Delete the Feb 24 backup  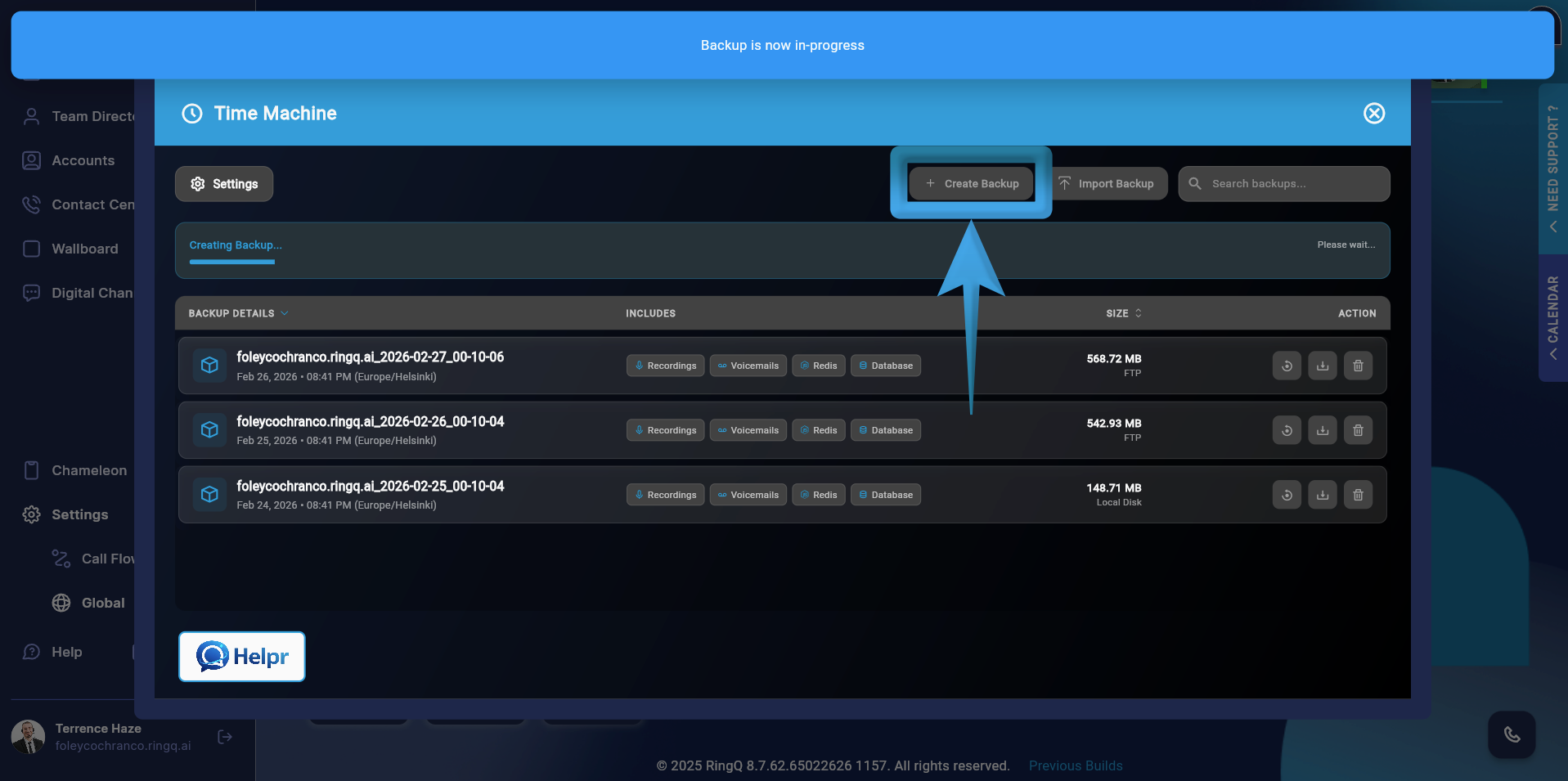pos(1358,494)
